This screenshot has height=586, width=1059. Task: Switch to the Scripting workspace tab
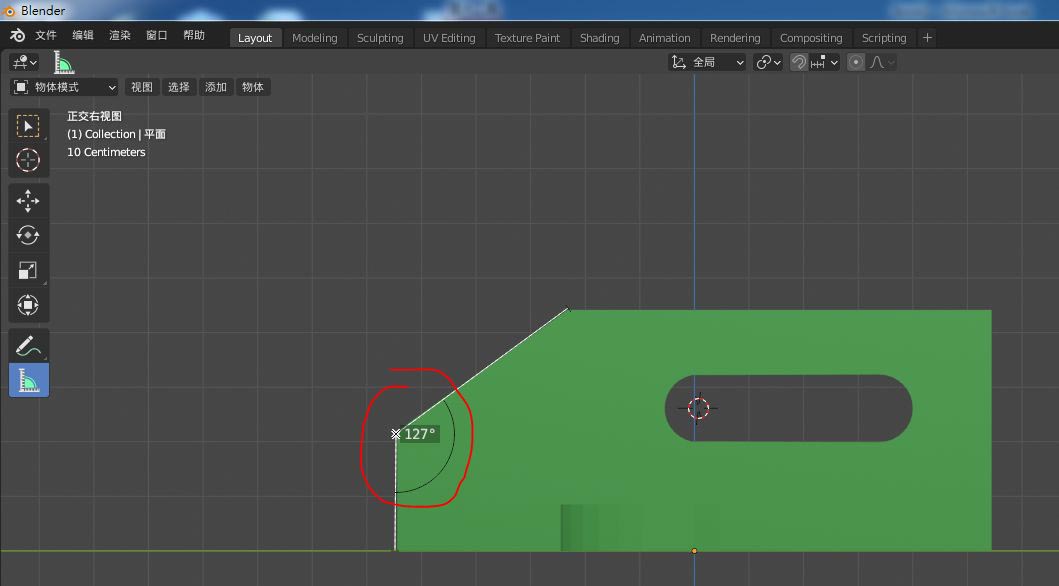(884, 38)
